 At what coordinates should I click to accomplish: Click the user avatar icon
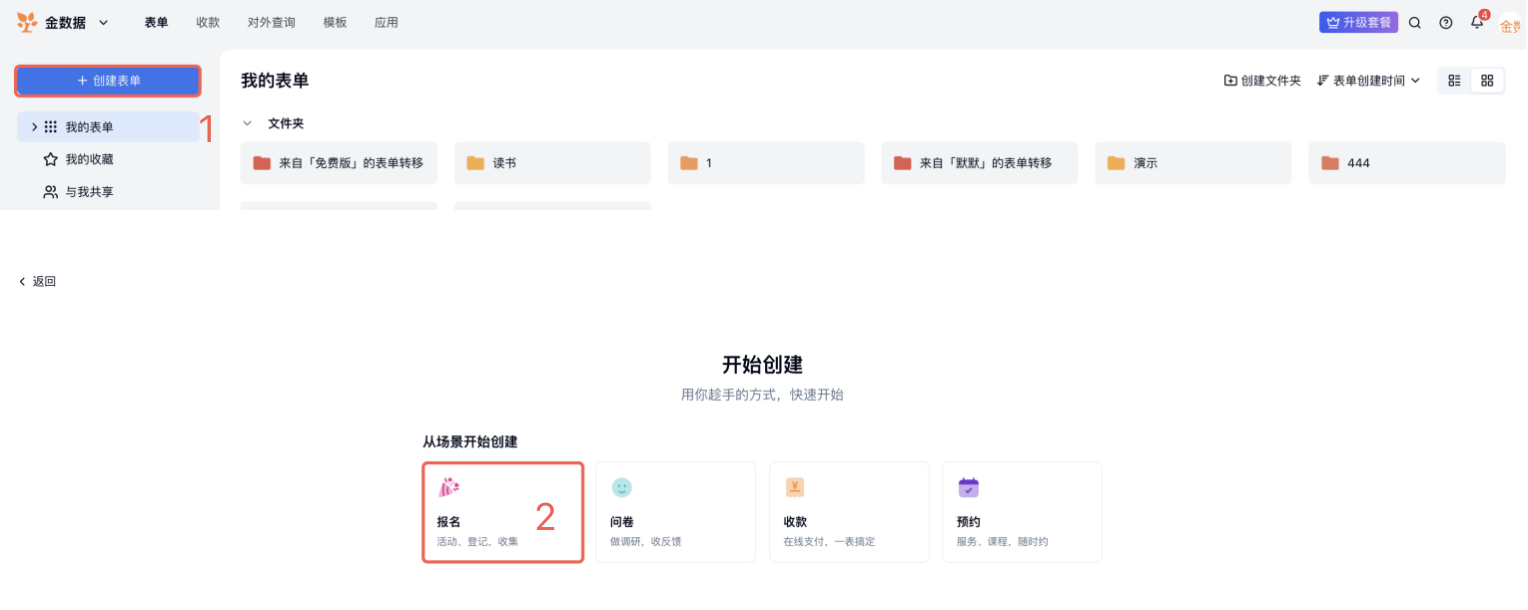[1509, 25]
